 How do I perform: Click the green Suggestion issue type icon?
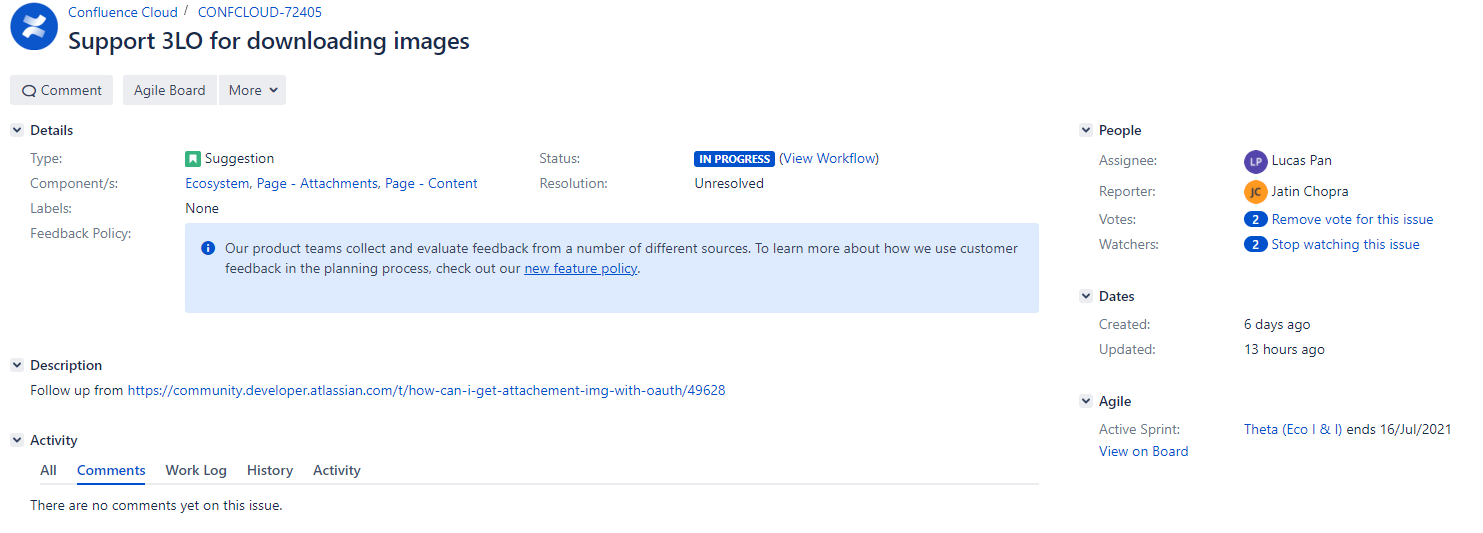[x=193, y=159]
